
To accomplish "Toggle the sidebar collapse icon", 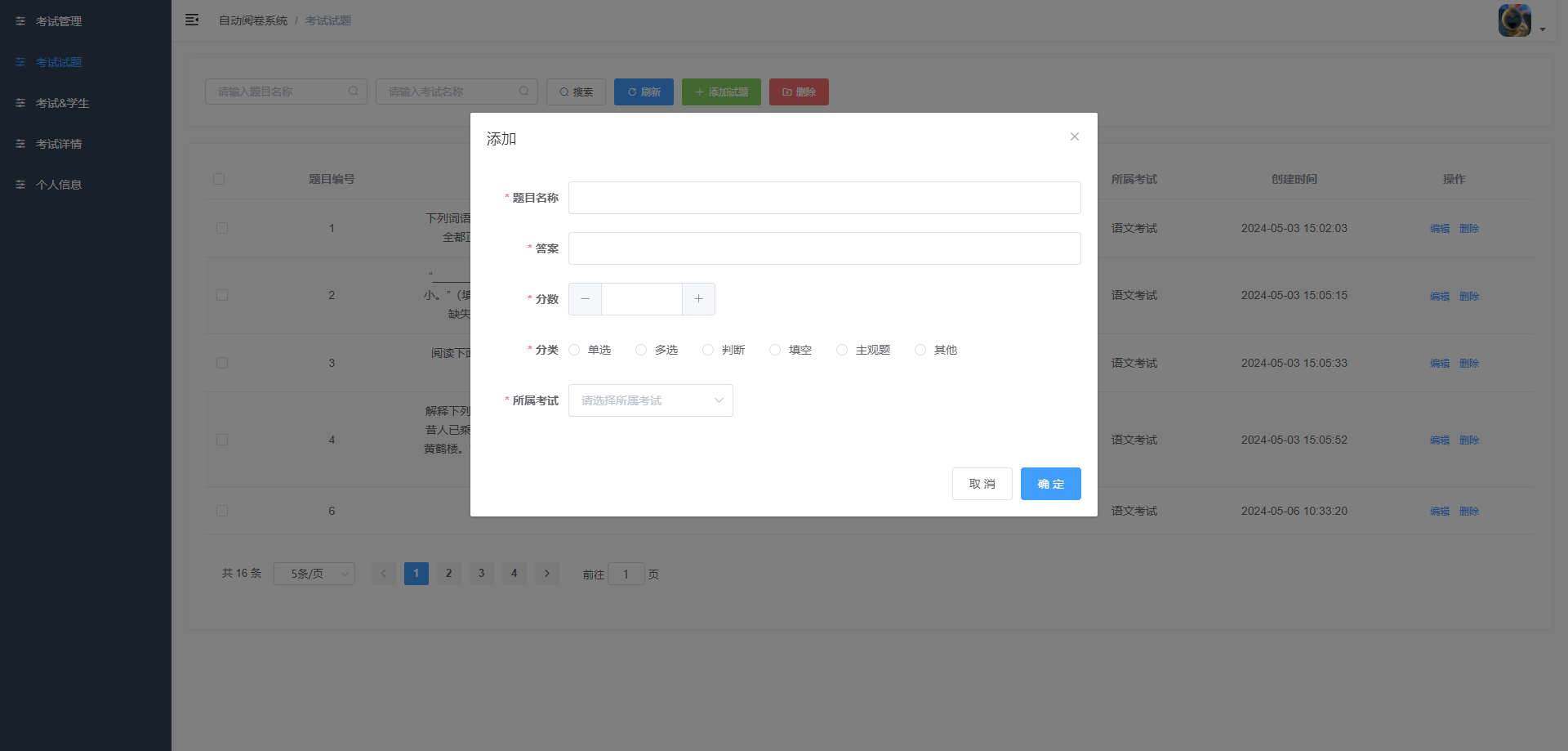I will [x=192, y=20].
